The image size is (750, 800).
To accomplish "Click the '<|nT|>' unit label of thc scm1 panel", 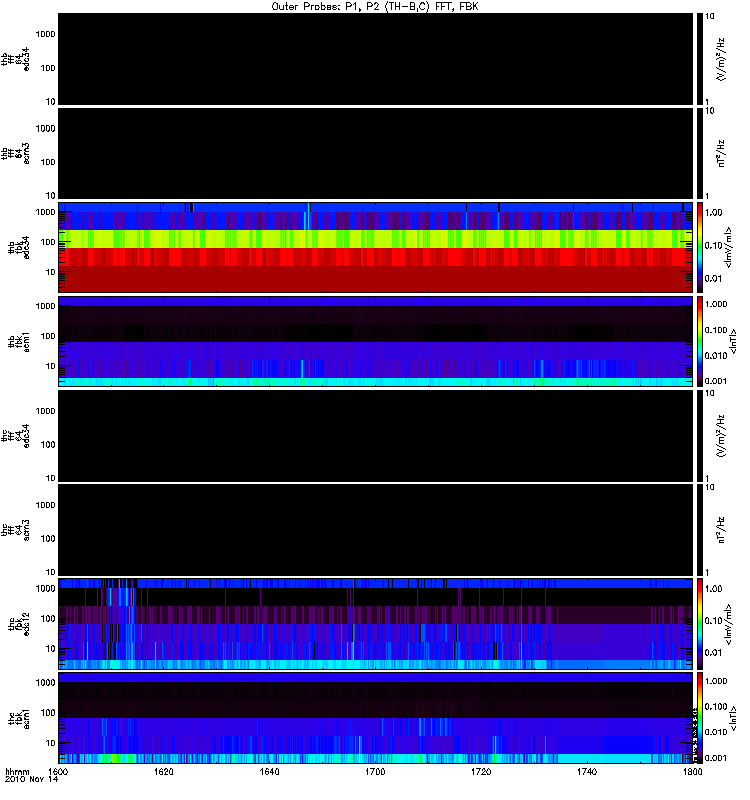I will coord(734,718).
